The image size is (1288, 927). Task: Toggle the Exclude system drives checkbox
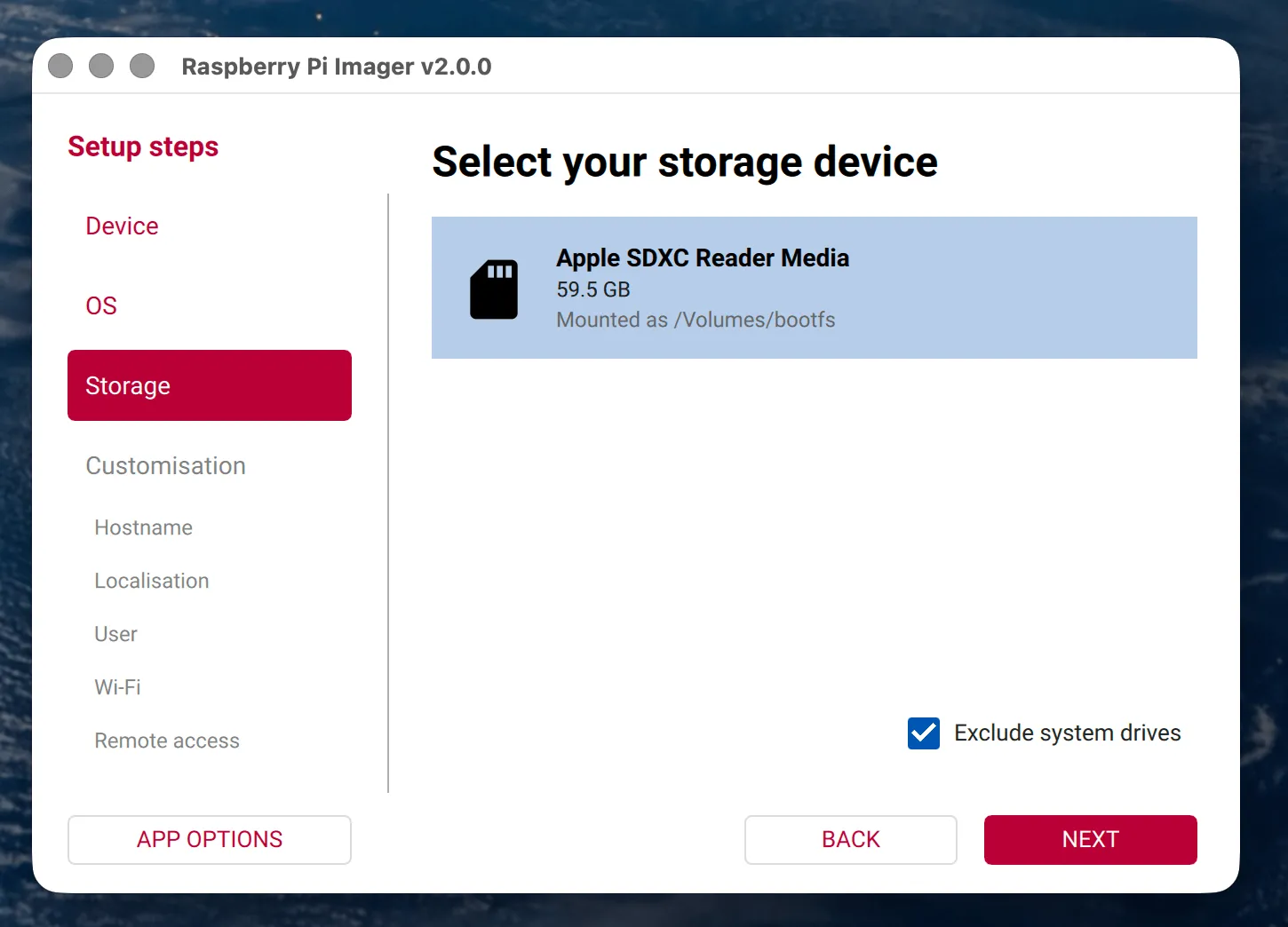[924, 733]
